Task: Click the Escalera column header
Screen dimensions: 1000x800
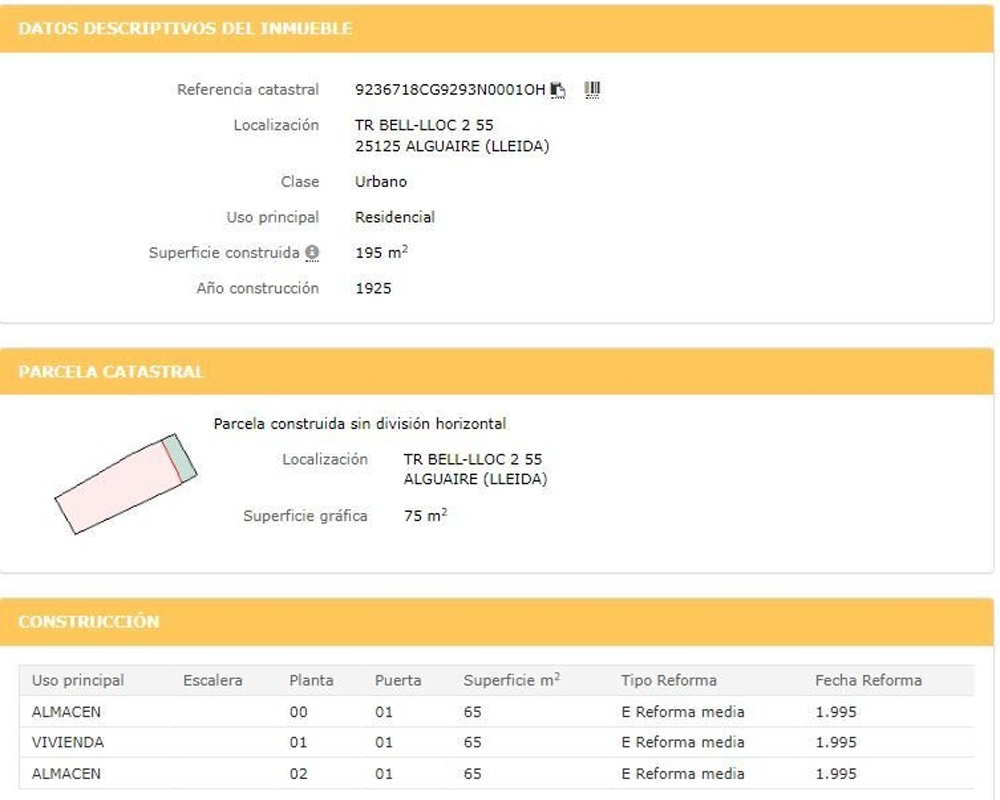Action: click(x=212, y=680)
